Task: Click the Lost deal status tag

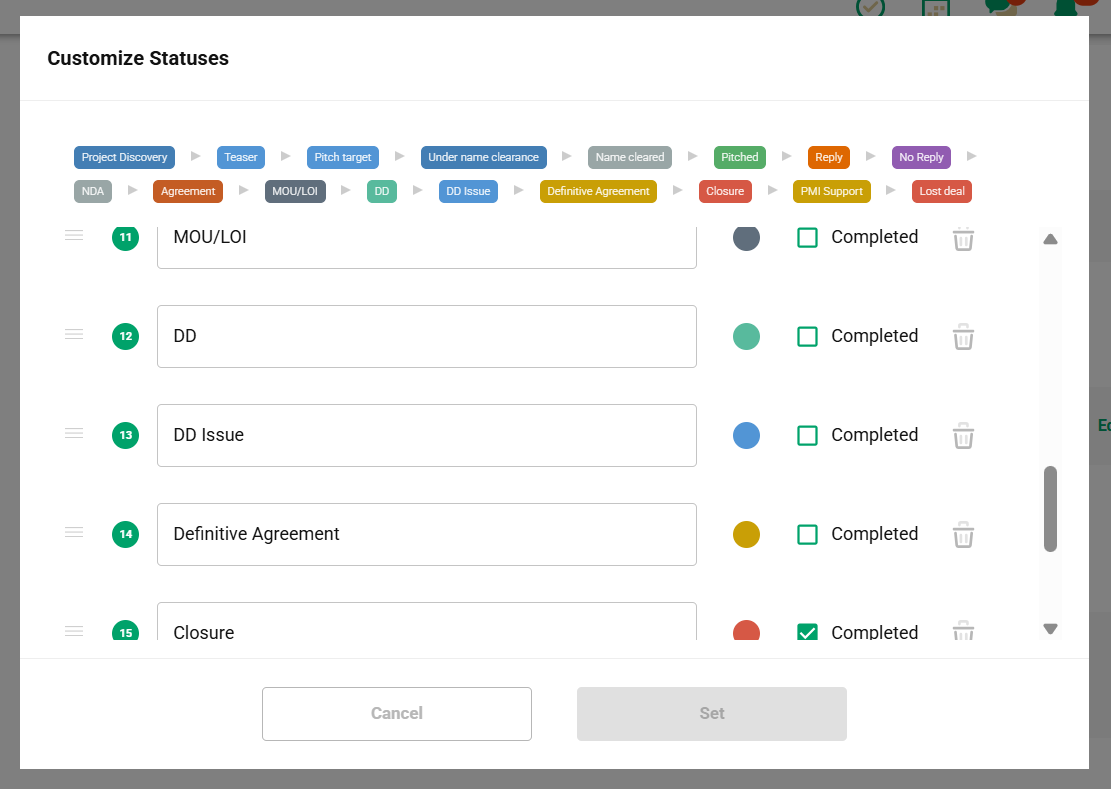Action: coord(942,191)
